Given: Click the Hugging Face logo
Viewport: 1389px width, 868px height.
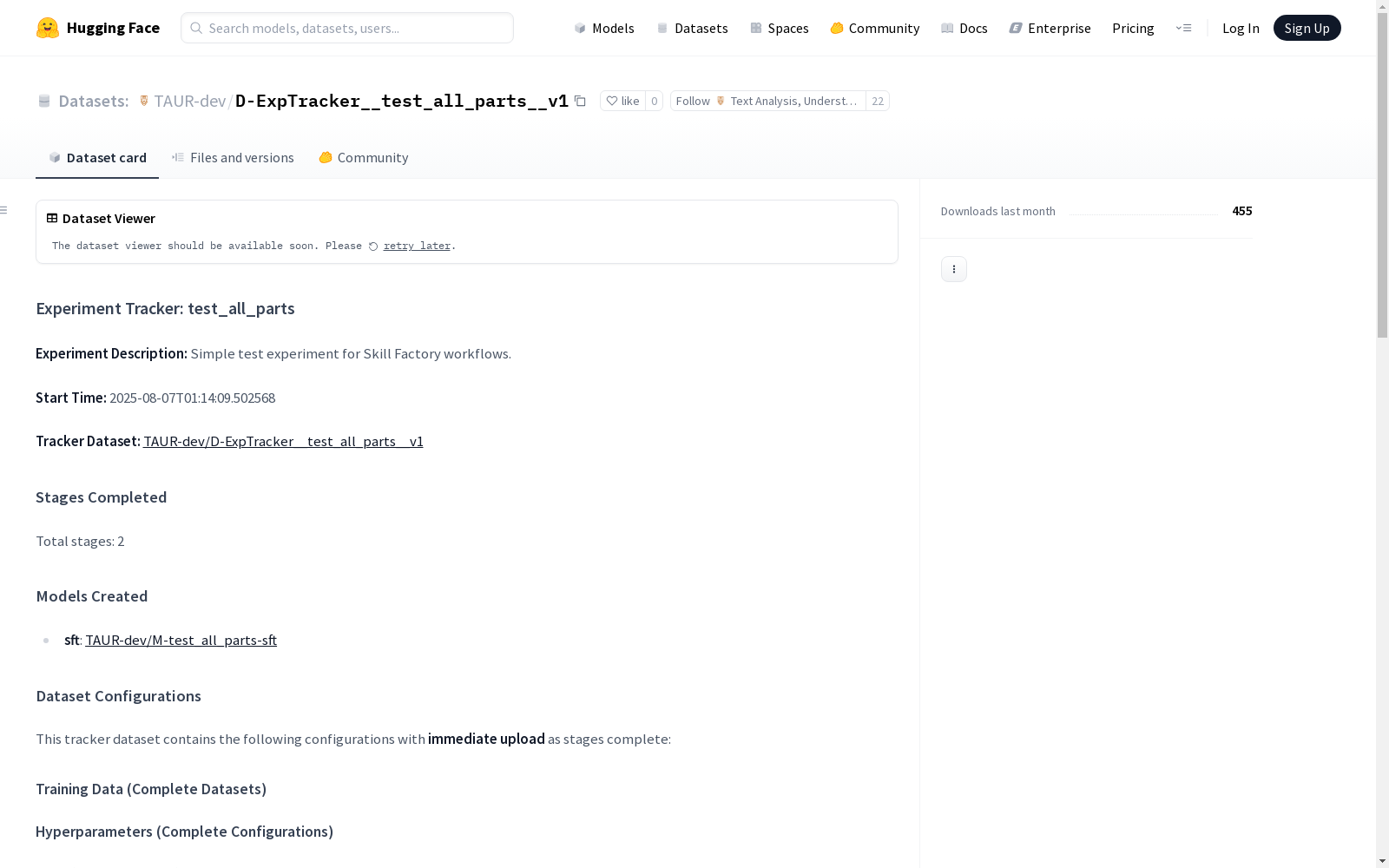Looking at the screenshot, I should tap(97, 28).
